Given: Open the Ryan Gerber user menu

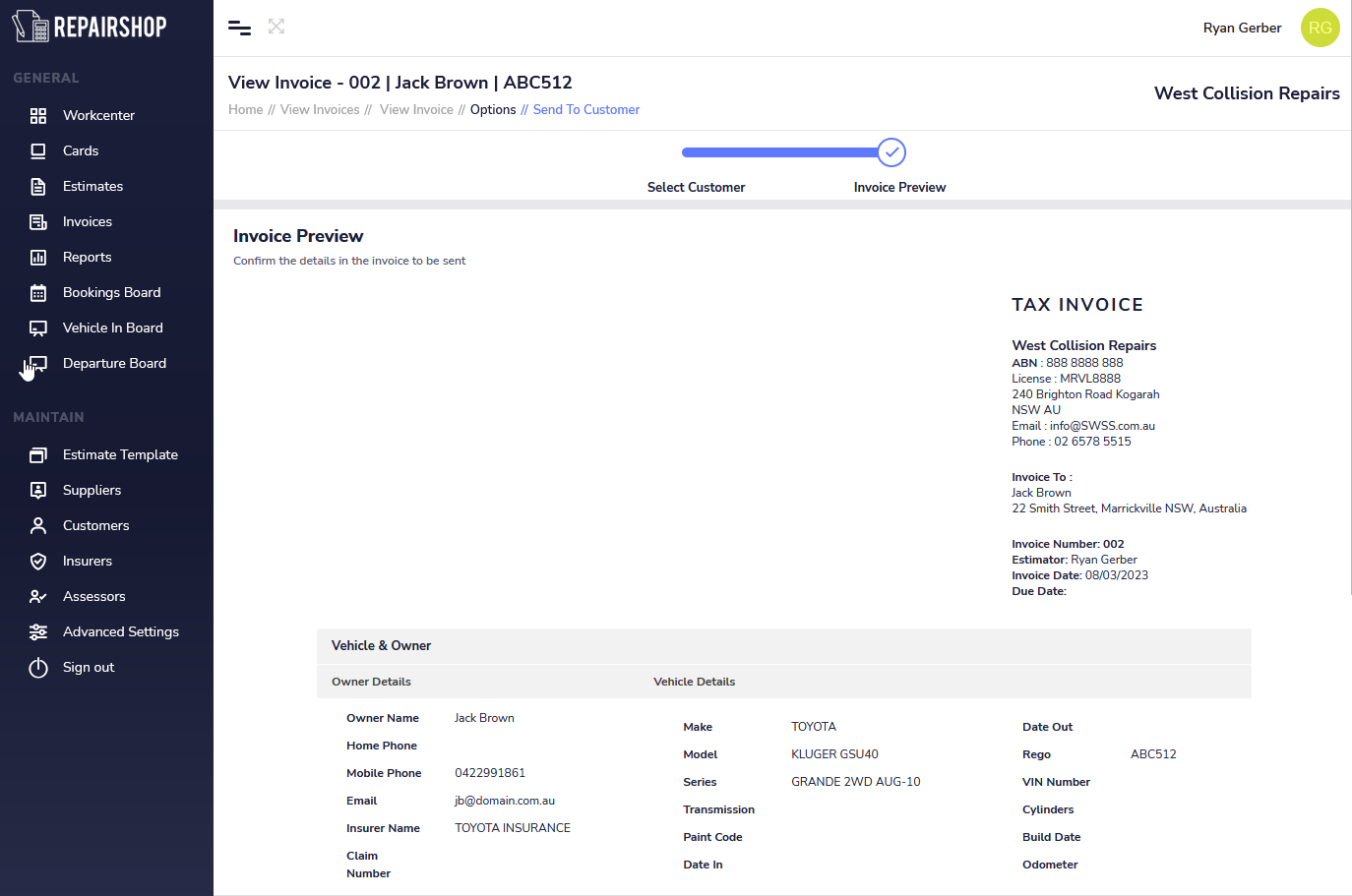Looking at the screenshot, I should coord(1242,28).
